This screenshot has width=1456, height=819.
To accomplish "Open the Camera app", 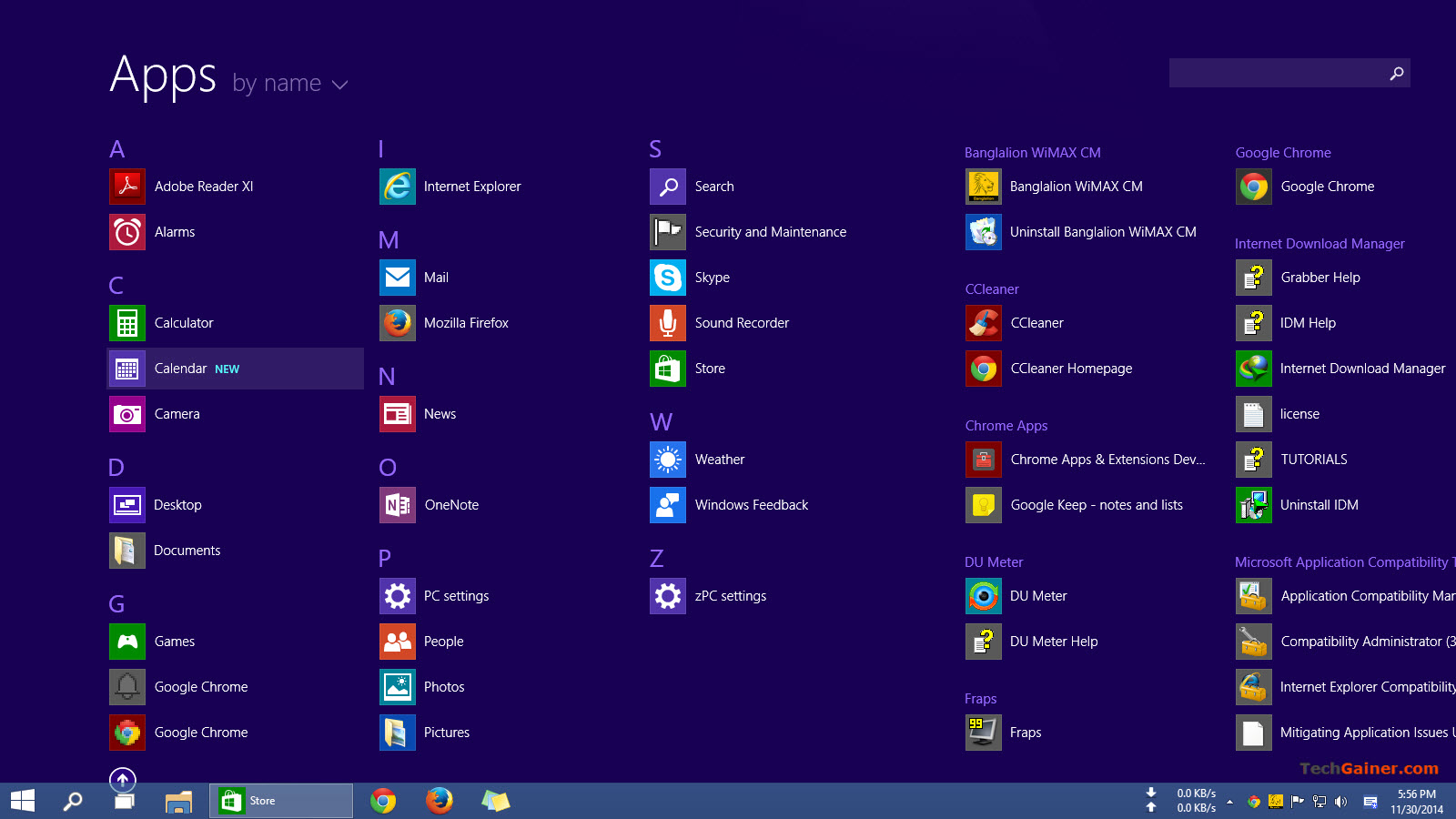I will [x=177, y=414].
